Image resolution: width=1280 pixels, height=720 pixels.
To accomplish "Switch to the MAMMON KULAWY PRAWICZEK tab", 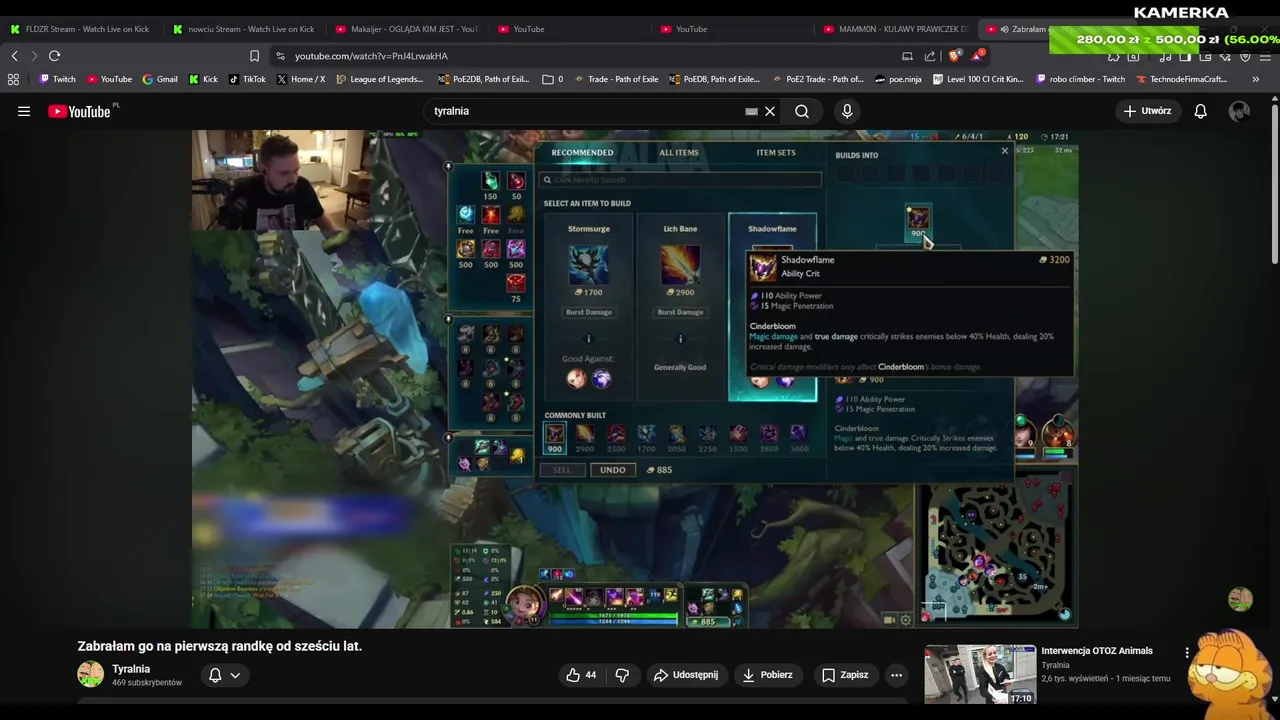I will (895, 29).
